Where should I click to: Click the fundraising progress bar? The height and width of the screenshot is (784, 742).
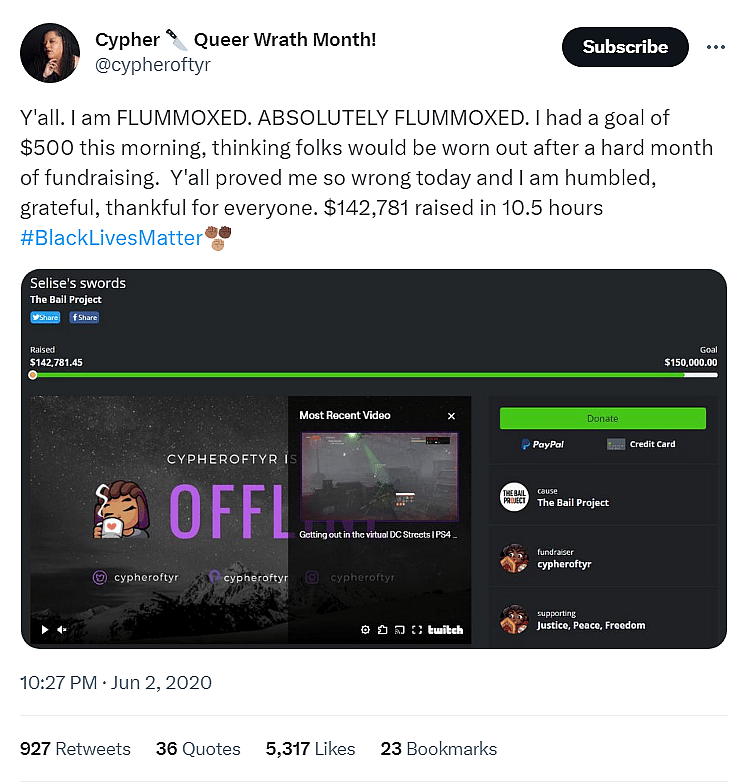tap(375, 375)
